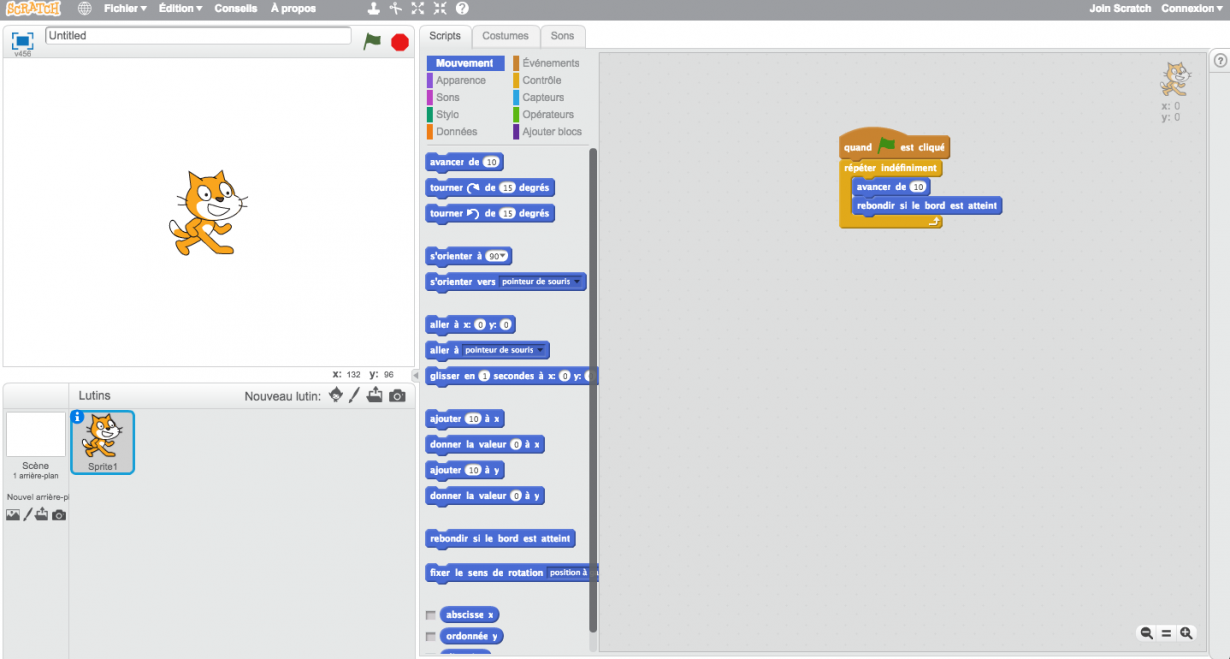Click the Scratch logo
This screenshot has height=659, width=1230.
[33, 8]
